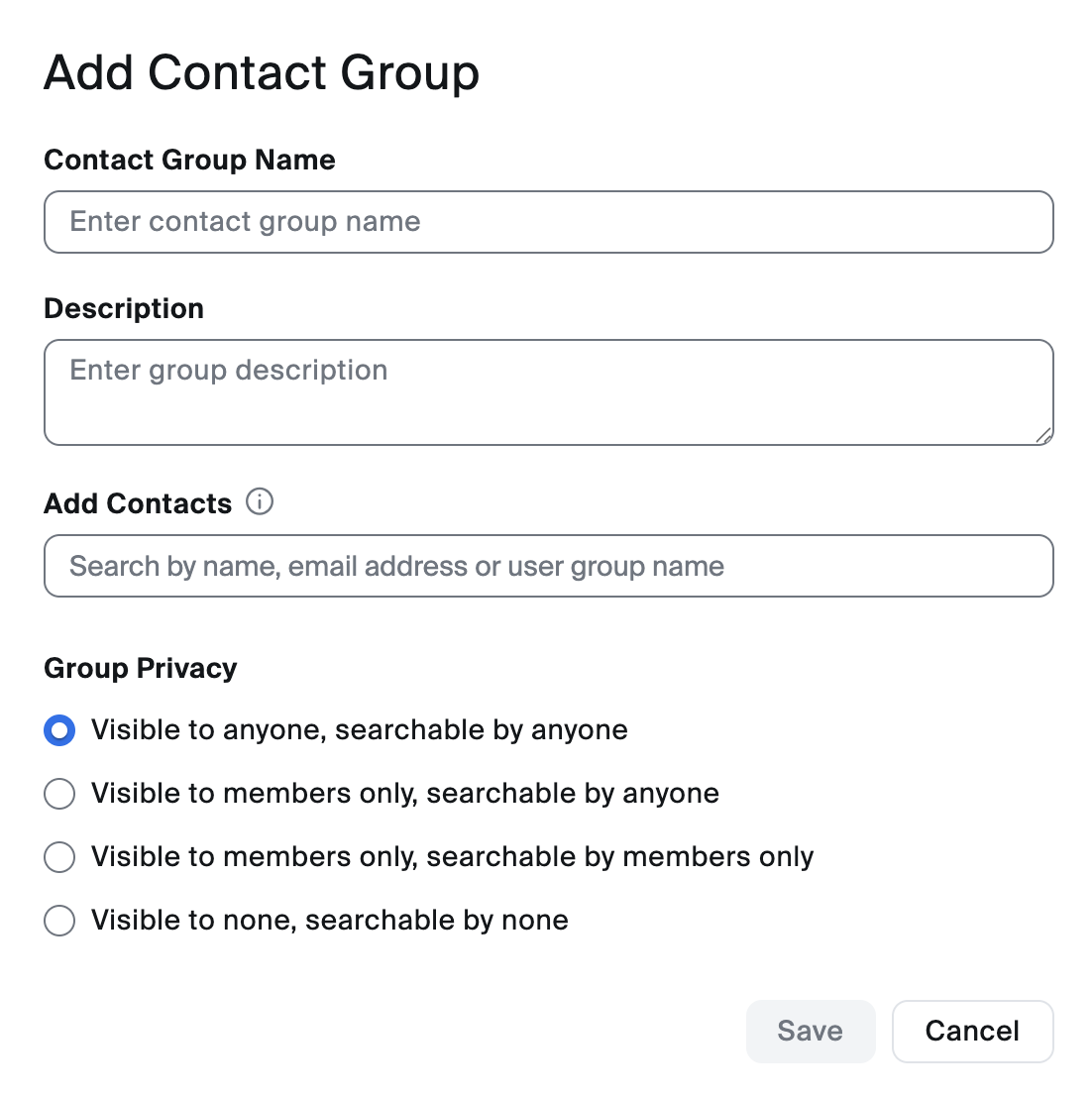This screenshot has width=1092, height=1098.
Task: Click the 'searchable by none' option text
Action: (436, 921)
